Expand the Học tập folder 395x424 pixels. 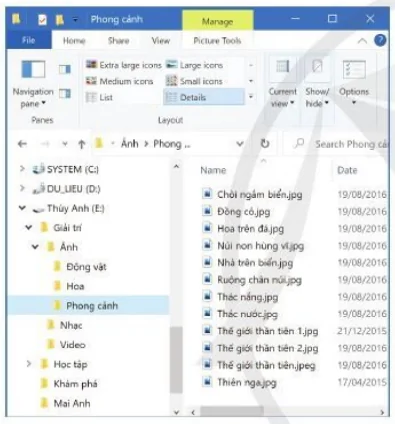[x=29, y=364]
